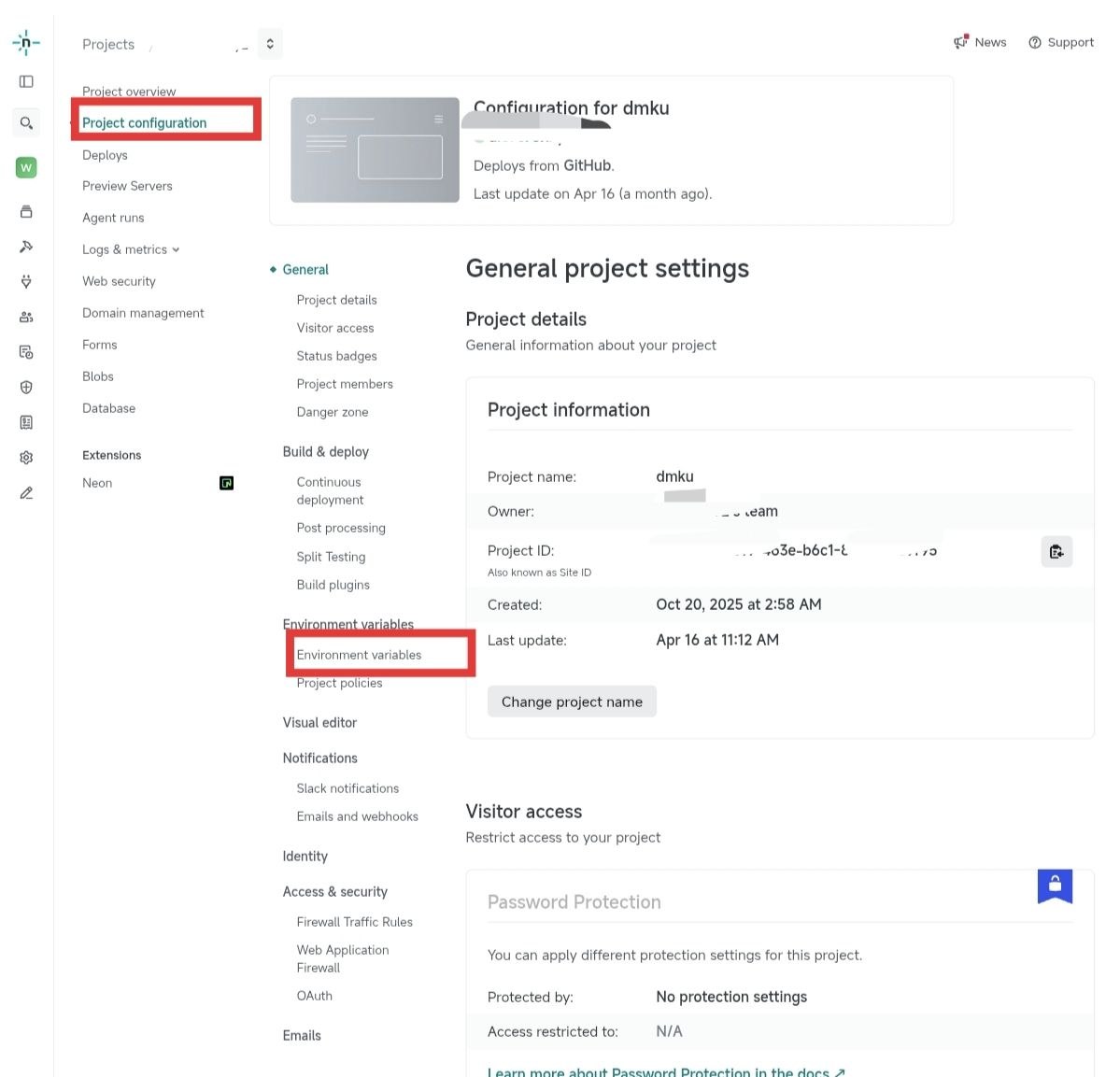Toggle the sidebar panel icon
The image size is (1120, 1077).
coord(26,81)
